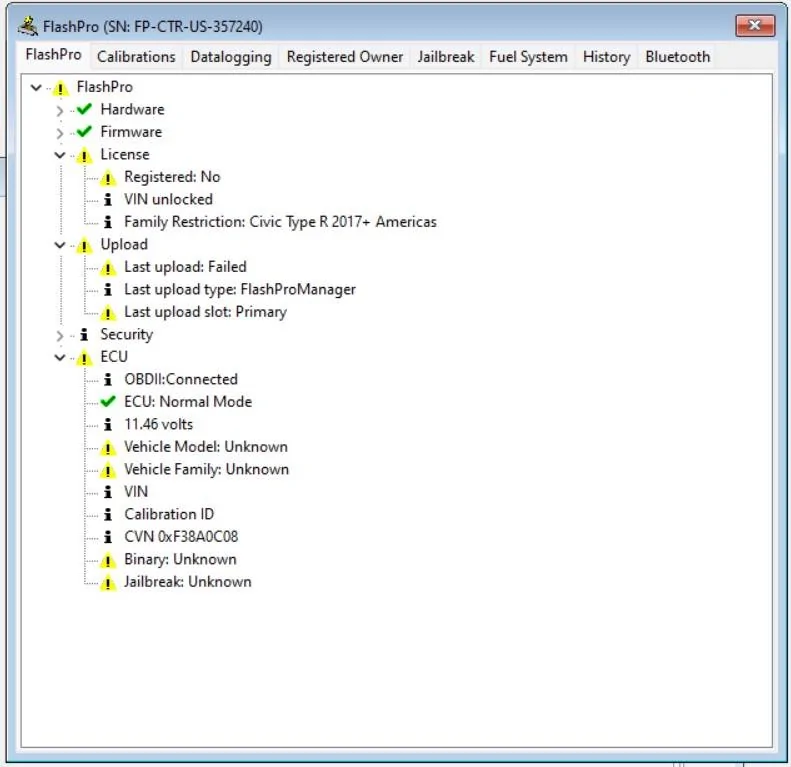Select the Upload tree item label
The width and height of the screenshot is (791, 767).
[124, 244]
